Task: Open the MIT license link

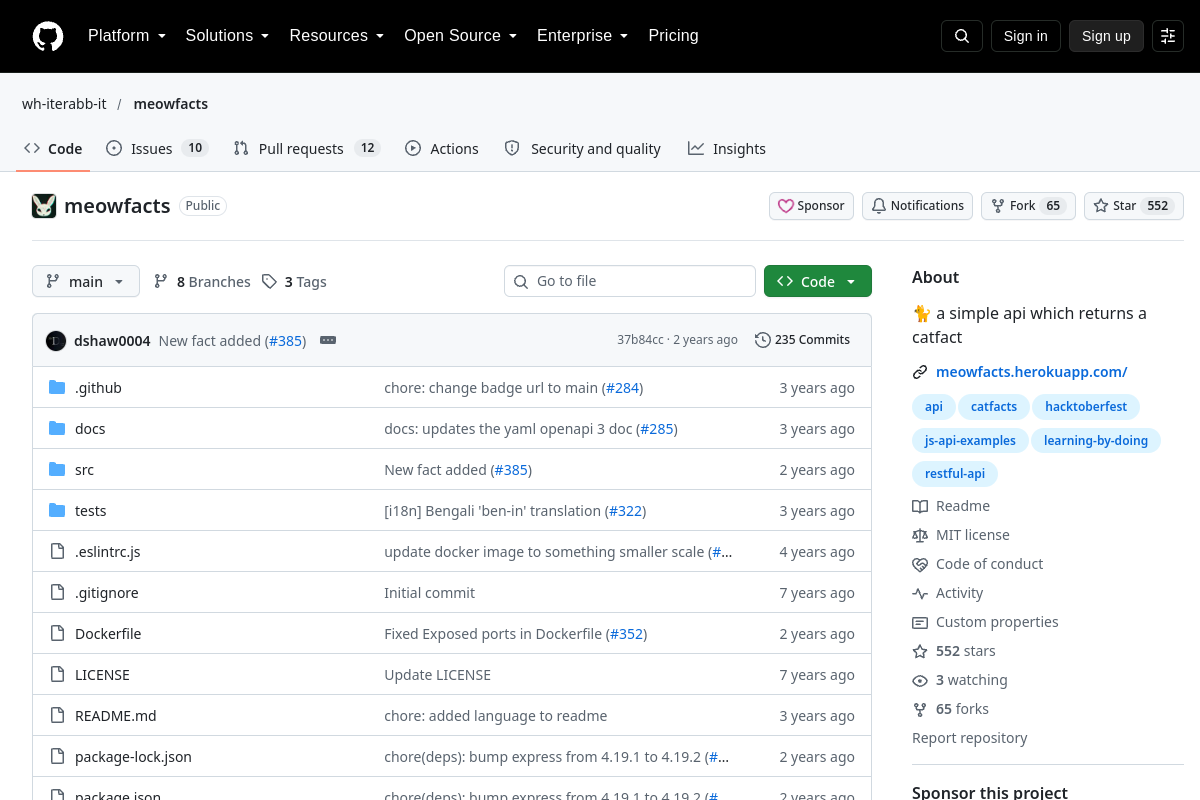Action: point(961,535)
